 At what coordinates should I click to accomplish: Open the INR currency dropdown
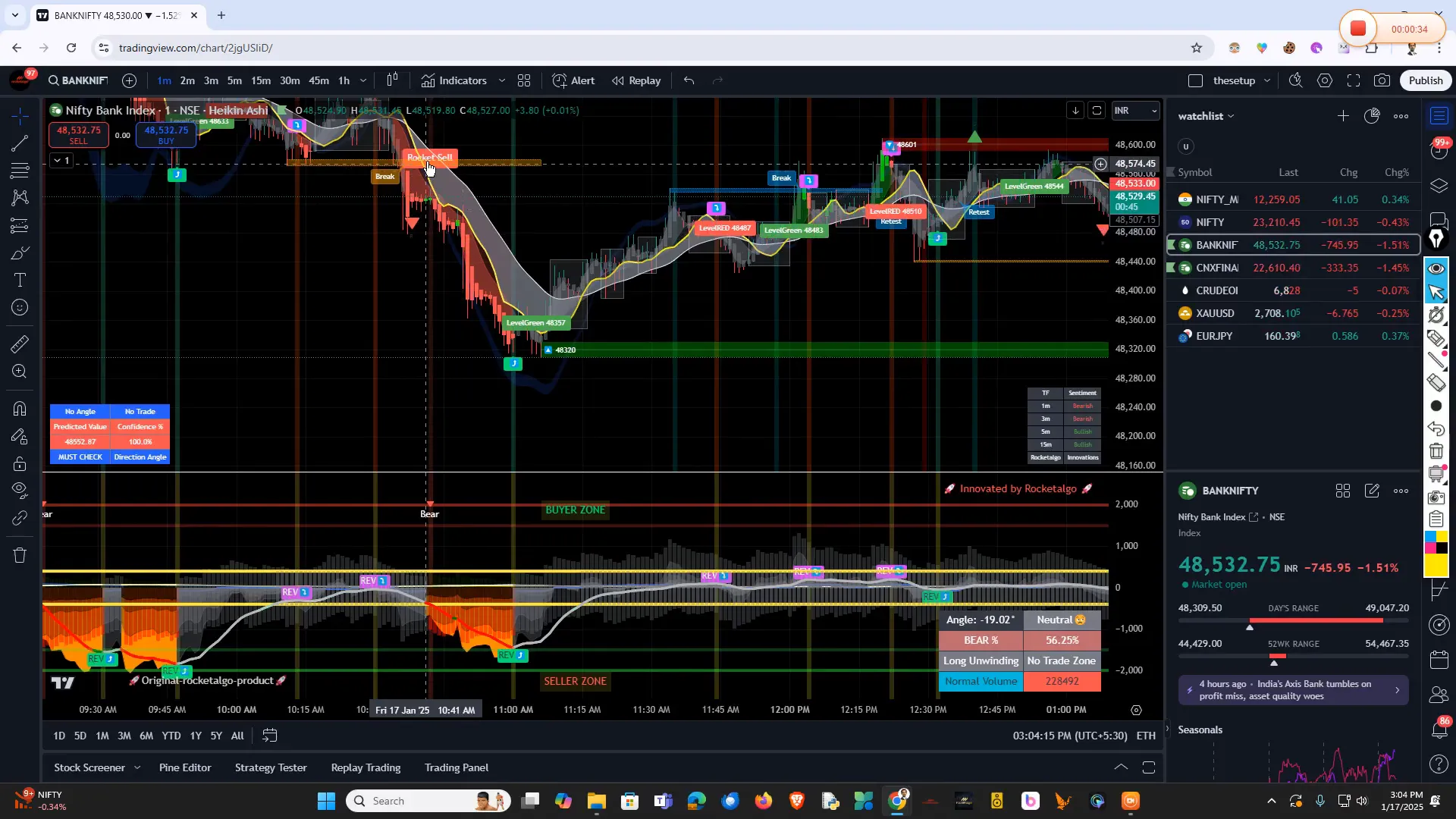click(1135, 111)
